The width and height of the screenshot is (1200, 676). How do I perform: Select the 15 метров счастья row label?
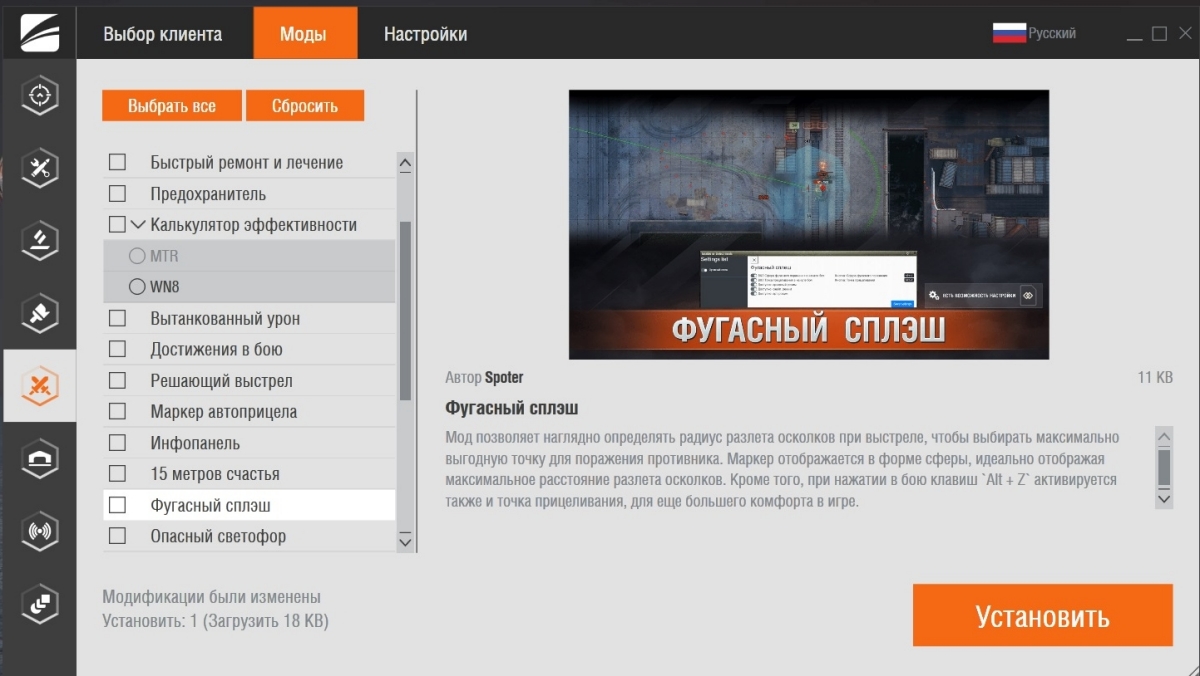pos(215,473)
